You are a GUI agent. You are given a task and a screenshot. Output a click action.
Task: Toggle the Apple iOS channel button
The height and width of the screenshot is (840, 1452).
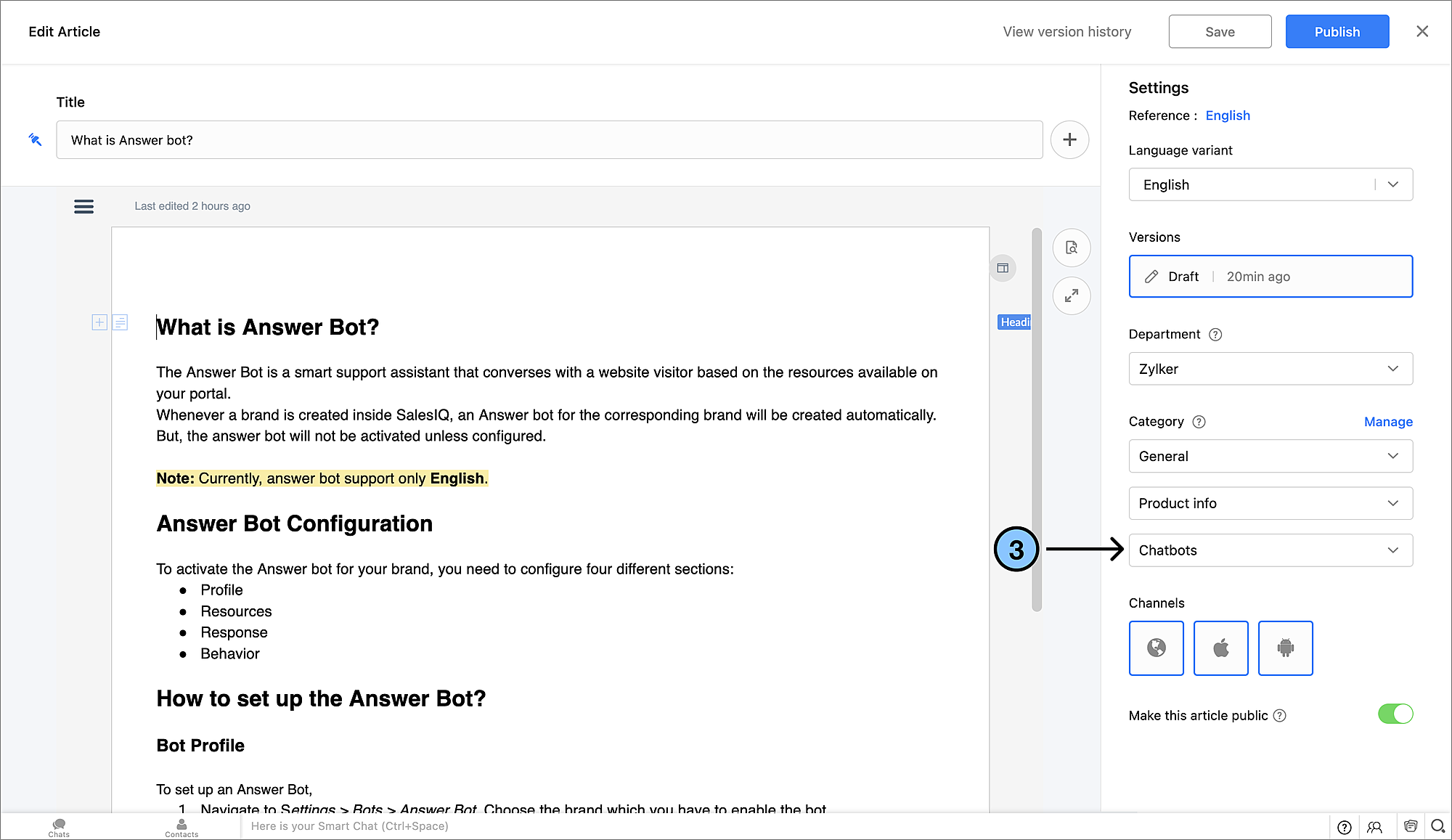pyautogui.click(x=1220, y=648)
